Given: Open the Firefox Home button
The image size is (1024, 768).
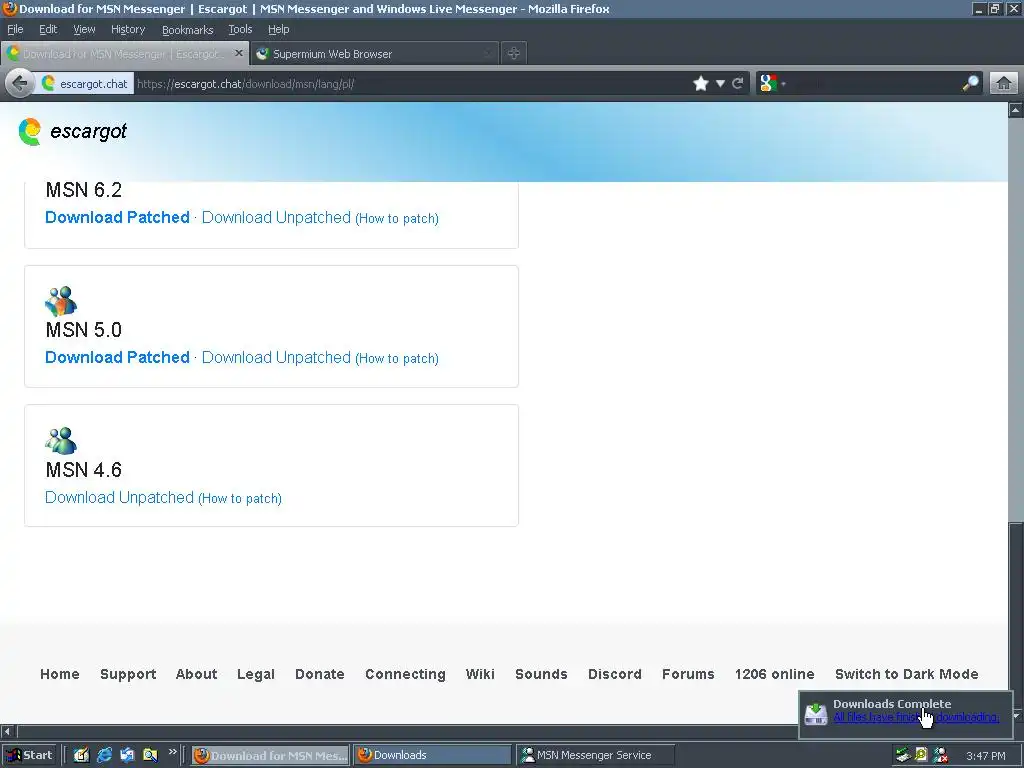Looking at the screenshot, I should [x=1004, y=83].
